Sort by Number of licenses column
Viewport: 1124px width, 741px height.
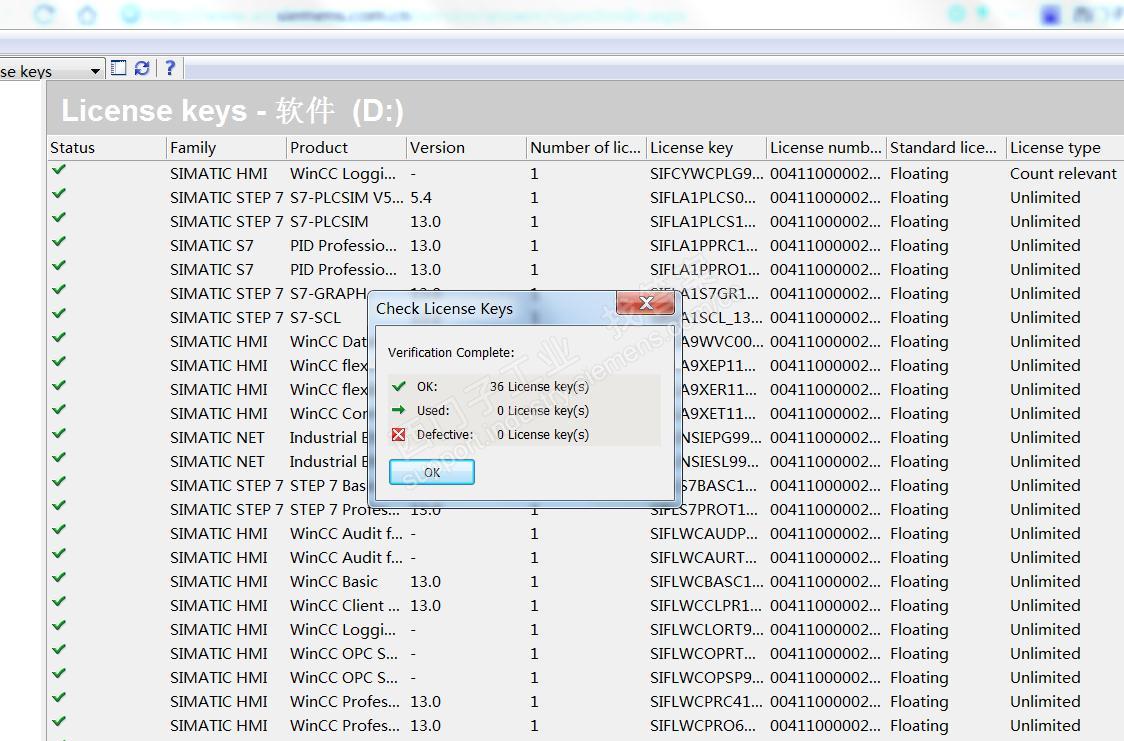click(586, 148)
